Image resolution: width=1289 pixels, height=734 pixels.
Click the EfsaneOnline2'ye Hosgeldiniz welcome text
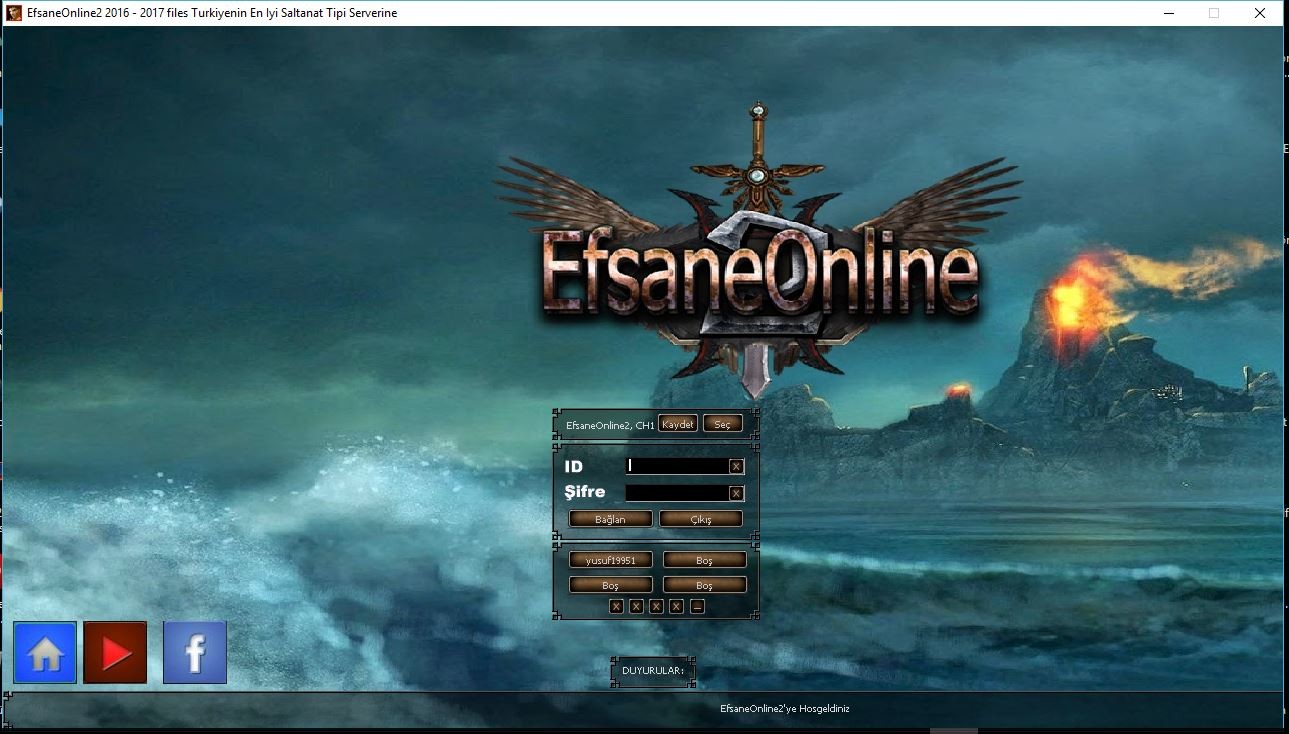784,709
